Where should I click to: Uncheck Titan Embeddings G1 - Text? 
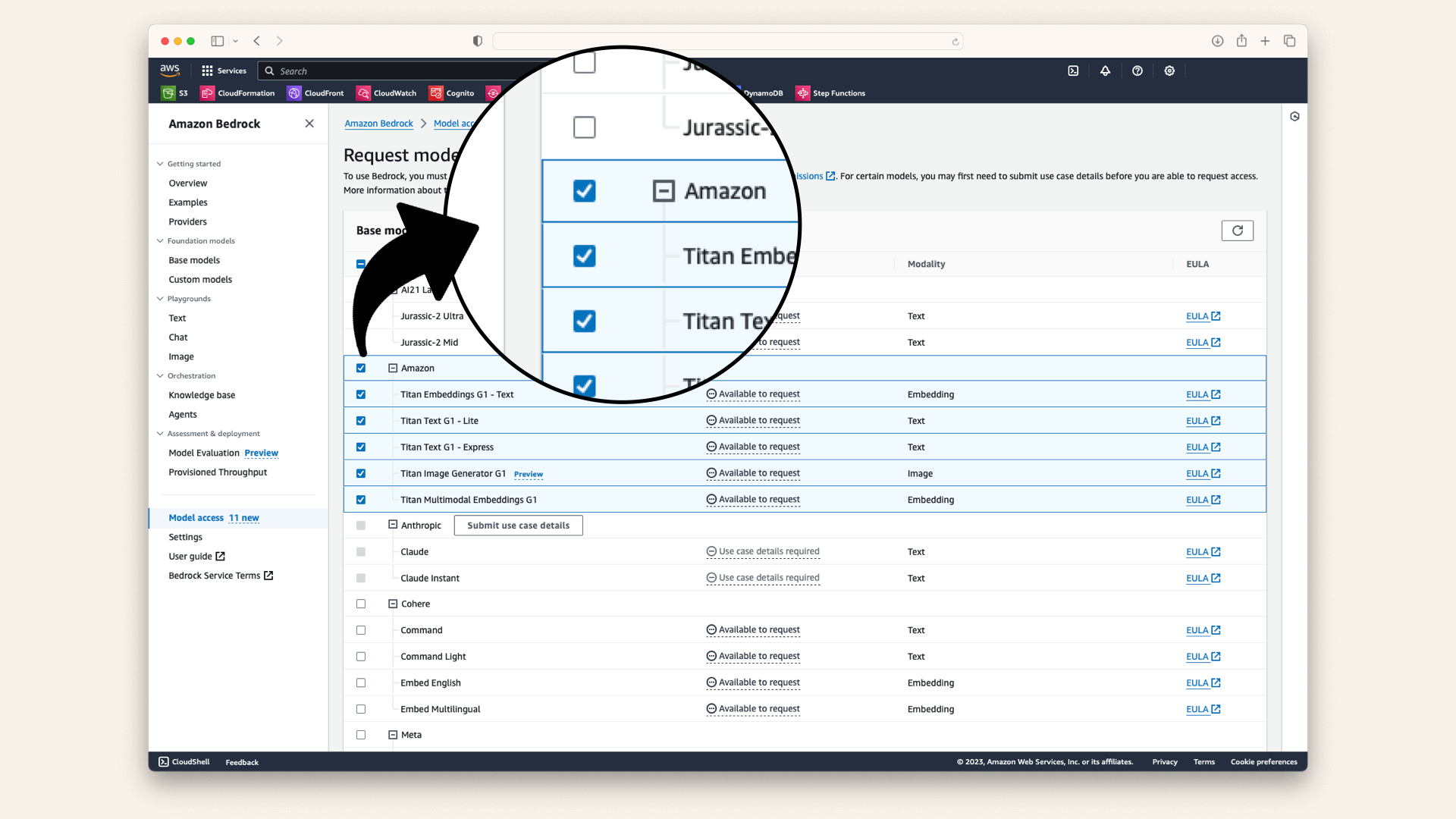[x=361, y=394]
